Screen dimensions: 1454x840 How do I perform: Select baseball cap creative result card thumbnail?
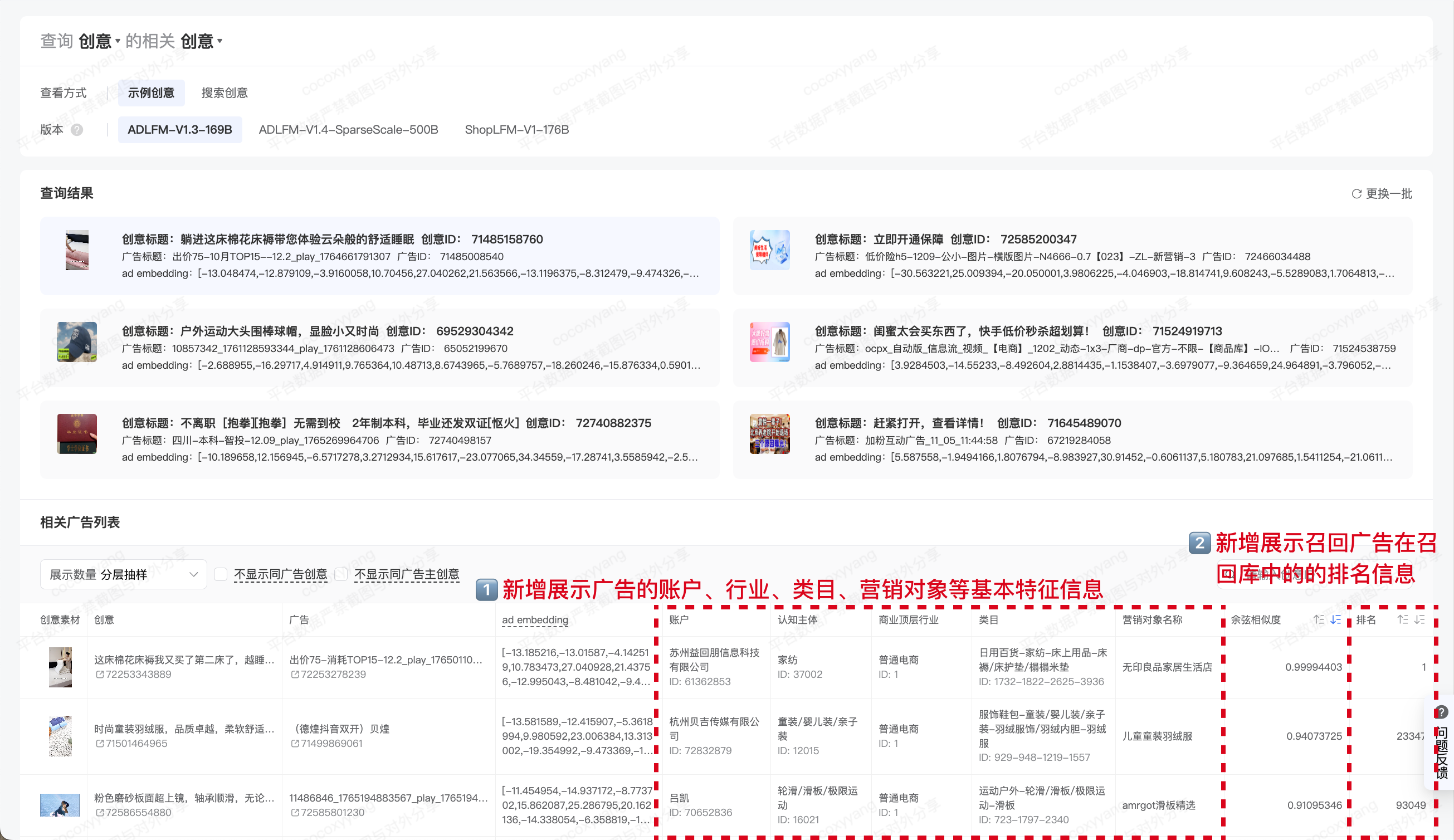pyautogui.click(x=77, y=341)
